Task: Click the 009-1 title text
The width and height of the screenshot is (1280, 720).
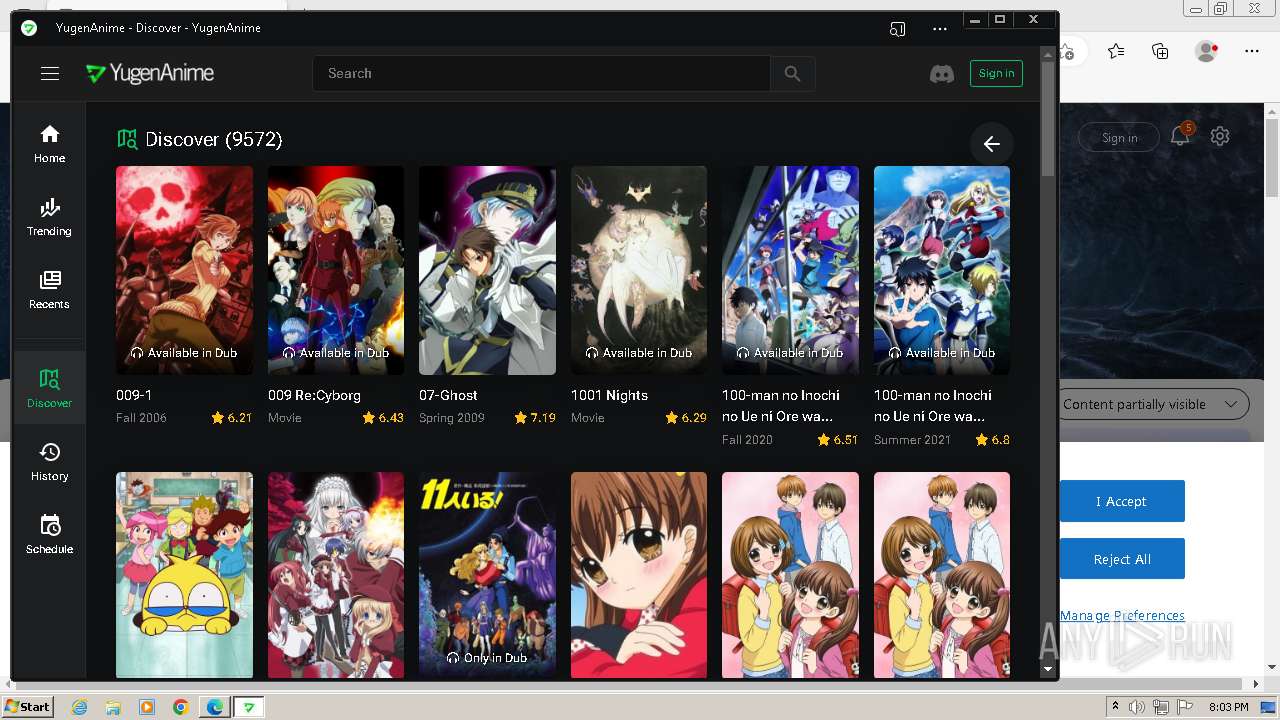Action: pos(134,395)
